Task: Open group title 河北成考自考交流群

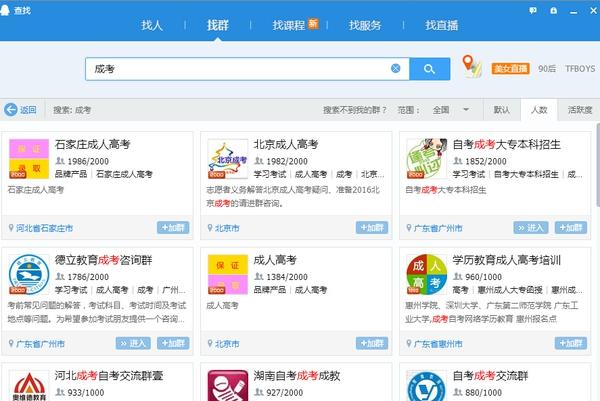Action: point(109,376)
